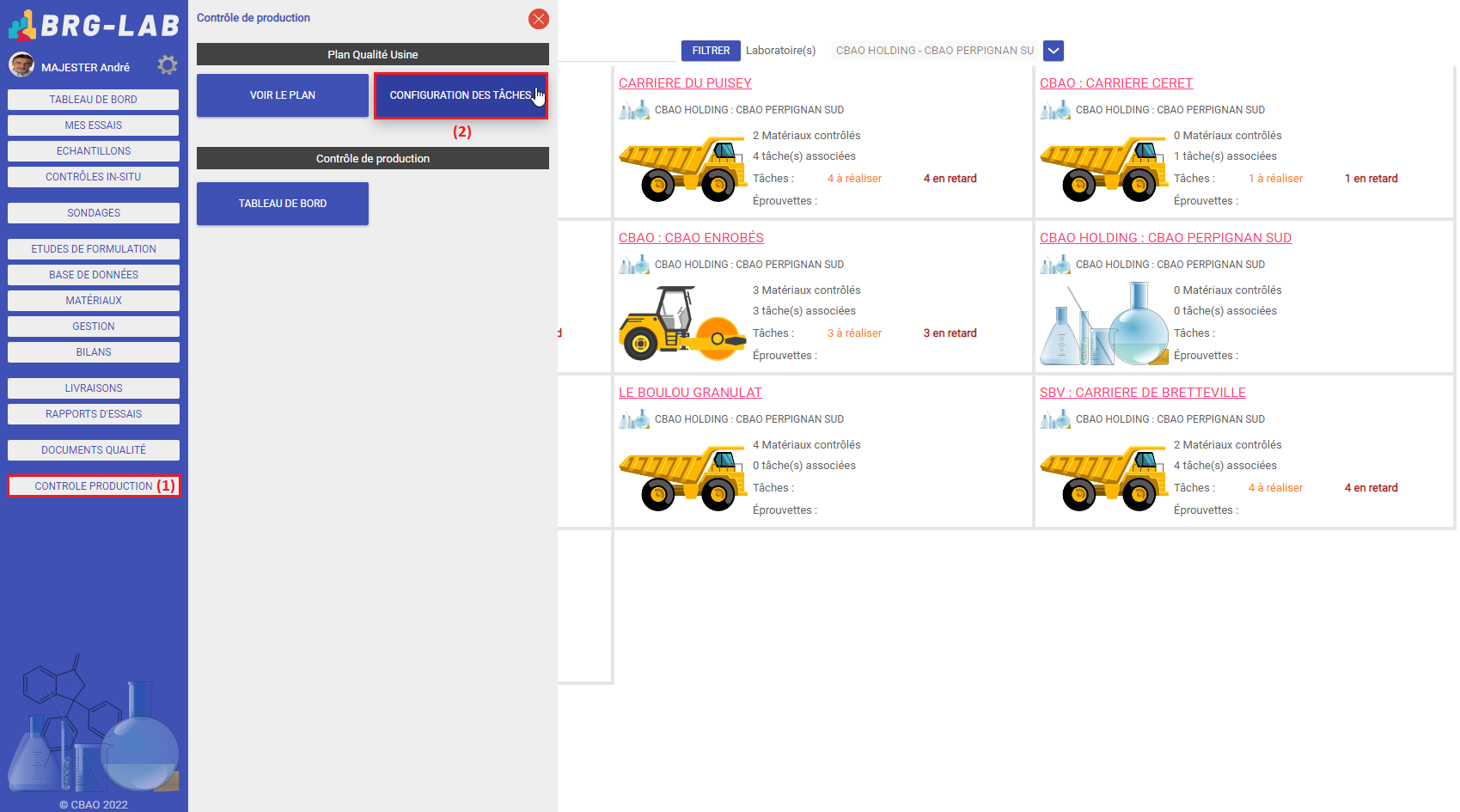
Task: Open CBAO HOLDING : CBAO PERPIGNAN SUD title link
Action: pyautogui.click(x=1165, y=238)
